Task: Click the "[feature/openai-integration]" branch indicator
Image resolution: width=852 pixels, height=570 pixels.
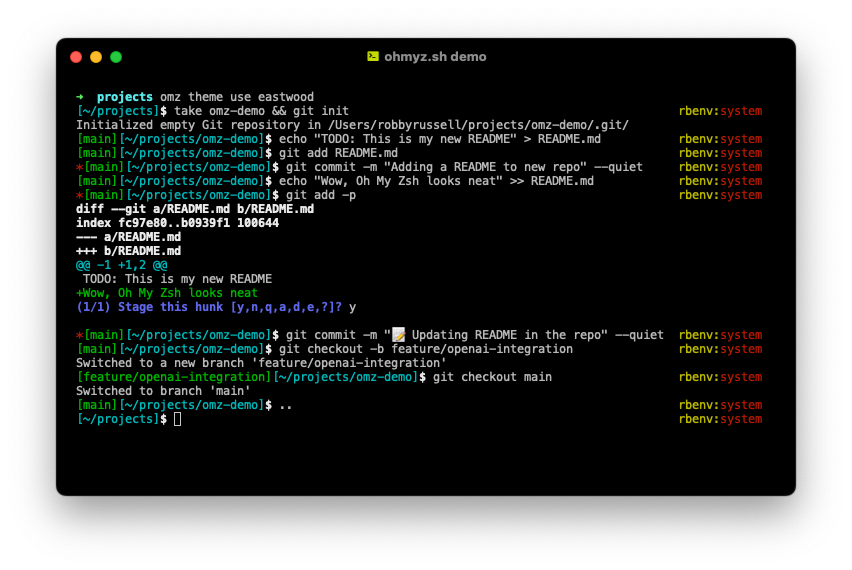Action: (174, 377)
